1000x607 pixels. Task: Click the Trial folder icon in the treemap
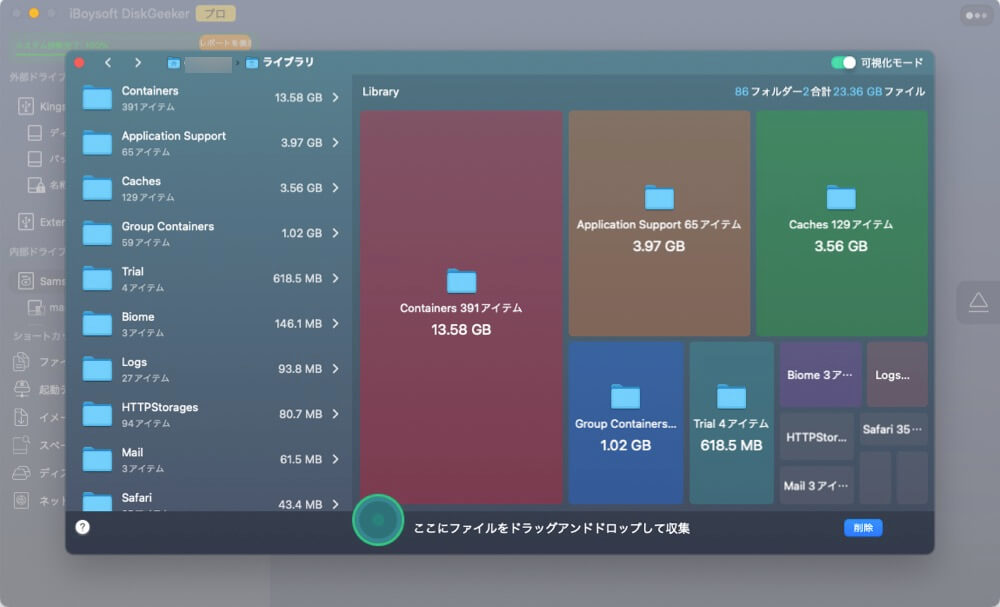pyautogui.click(x=733, y=395)
